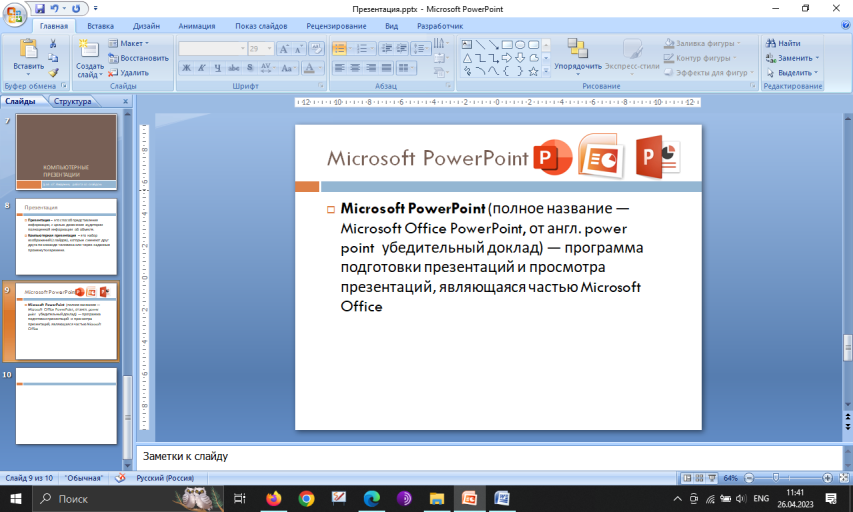Open the Рецензирование ribbon tab

click(x=336, y=26)
